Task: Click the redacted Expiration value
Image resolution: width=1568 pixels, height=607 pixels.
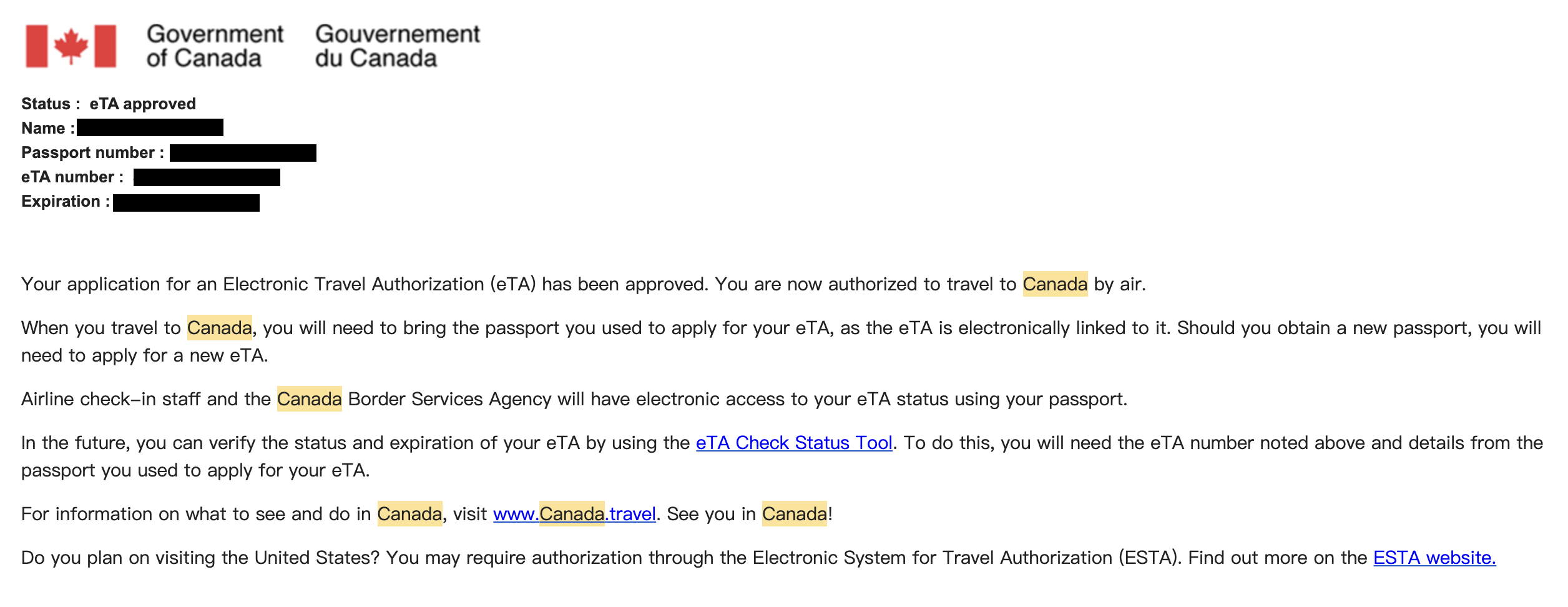Action: pyautogui.click(x=186, y=202)
